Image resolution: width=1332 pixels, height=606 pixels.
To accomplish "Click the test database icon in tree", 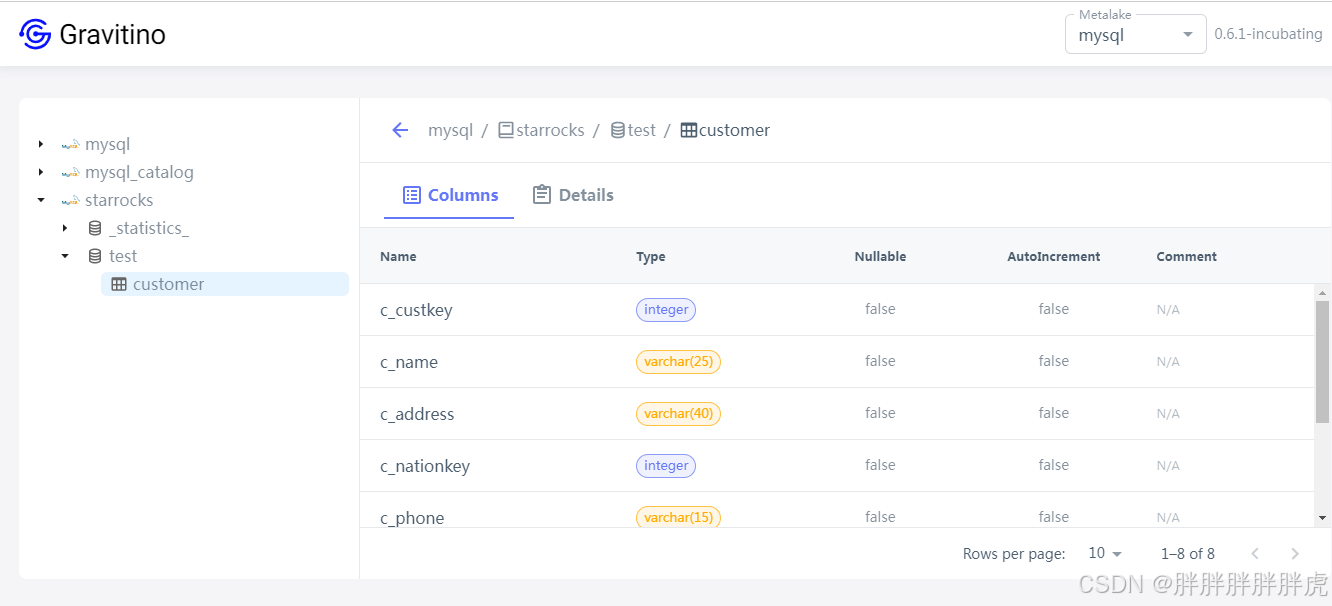I will (95, 256).
